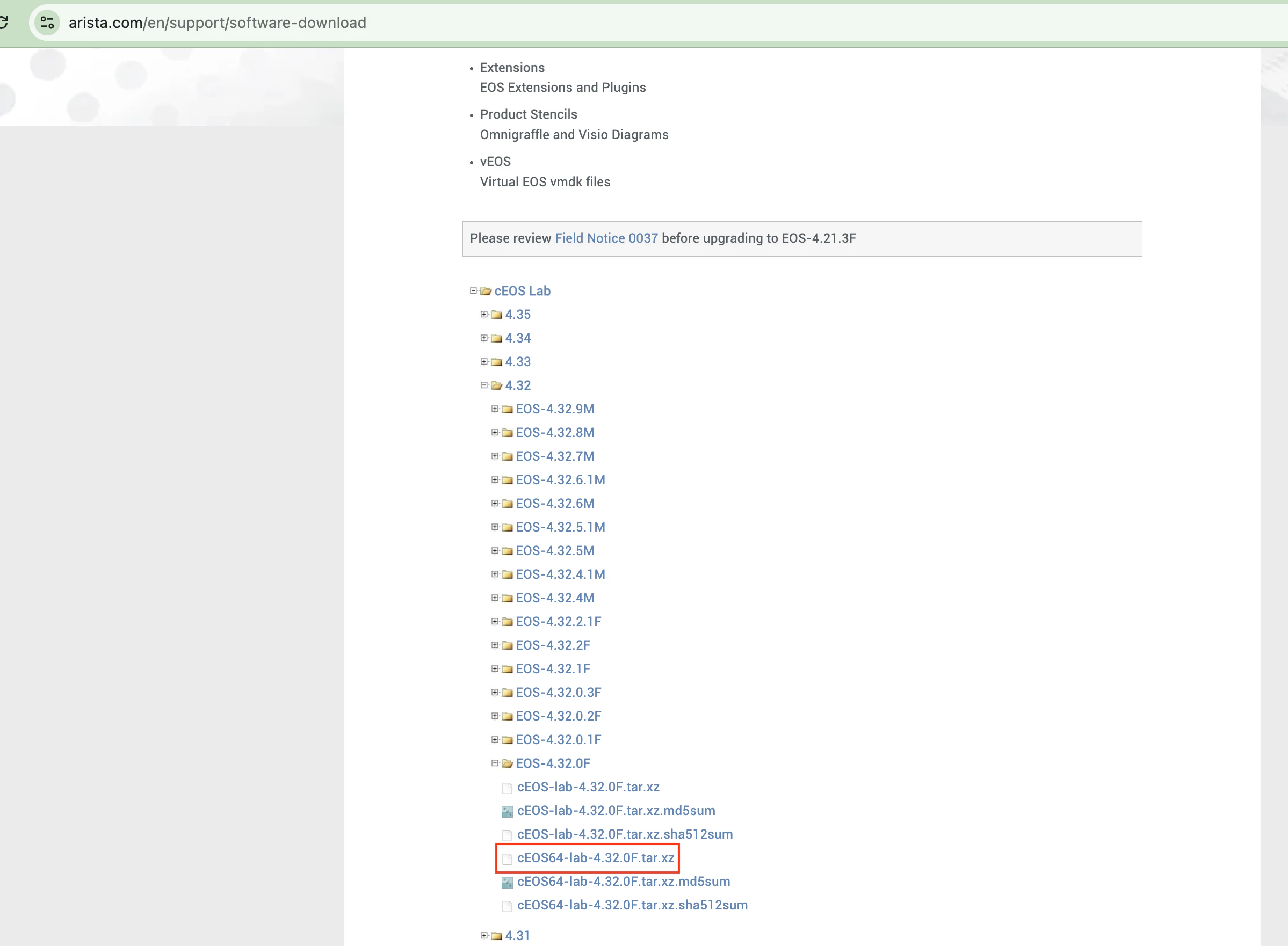Expand the 4.33 folder node
This screenshot has height=946, width=1288.
click(484, 362)
